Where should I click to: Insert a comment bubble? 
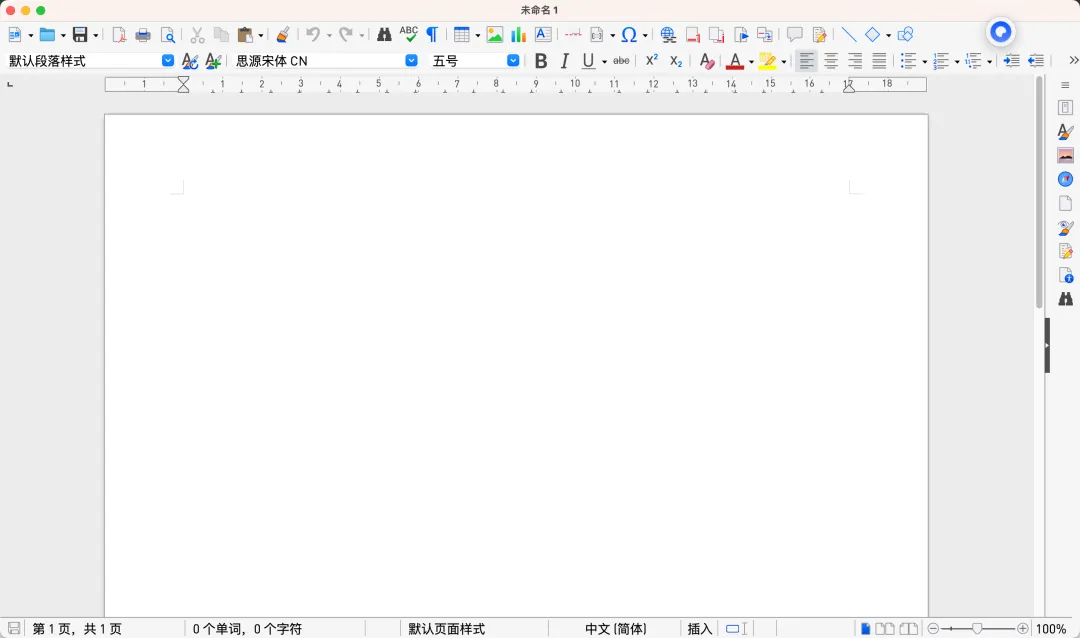(794, 34)
